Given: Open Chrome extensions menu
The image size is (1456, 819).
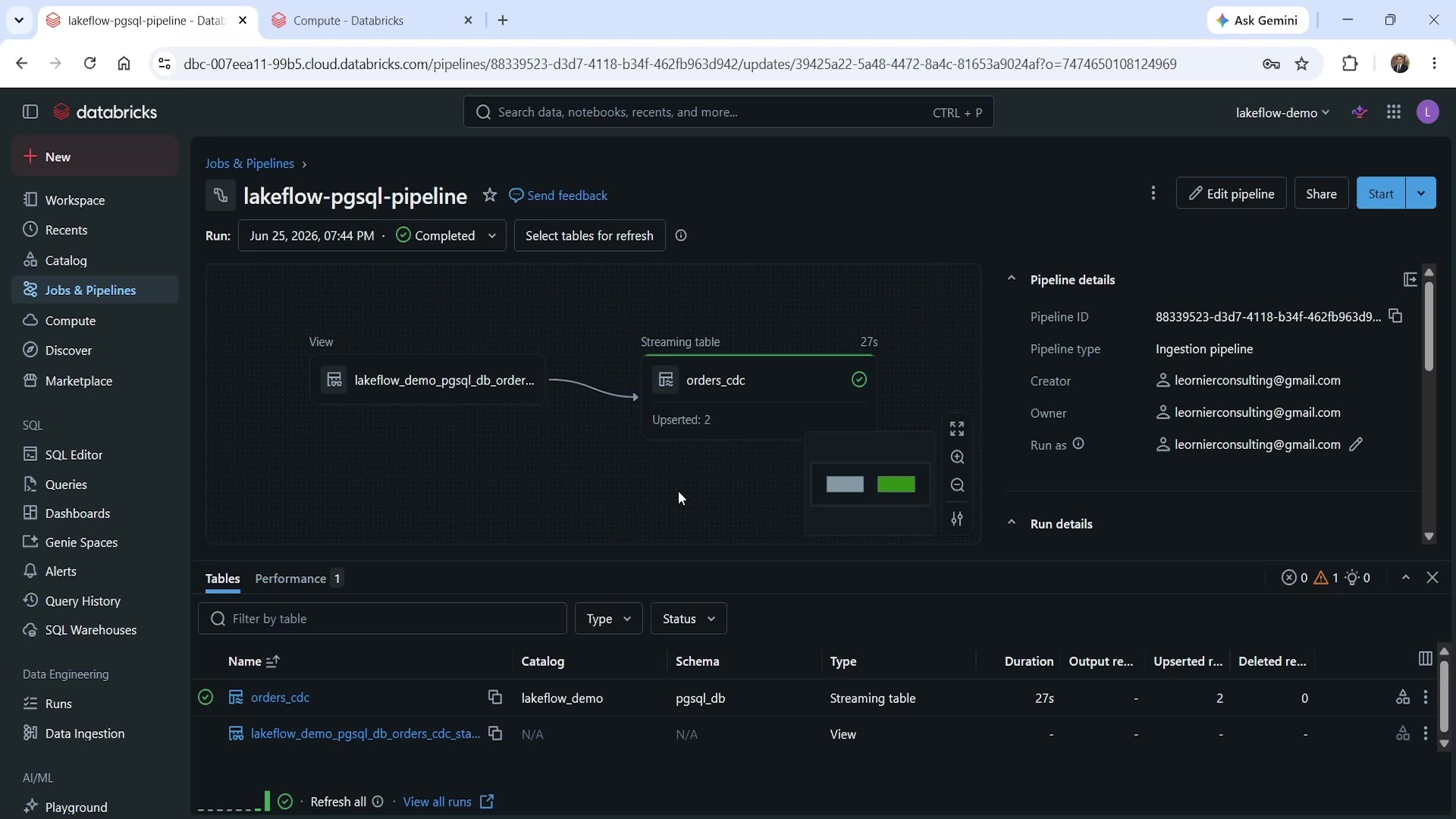Looking at the screenshot, I should (1350, 64).
